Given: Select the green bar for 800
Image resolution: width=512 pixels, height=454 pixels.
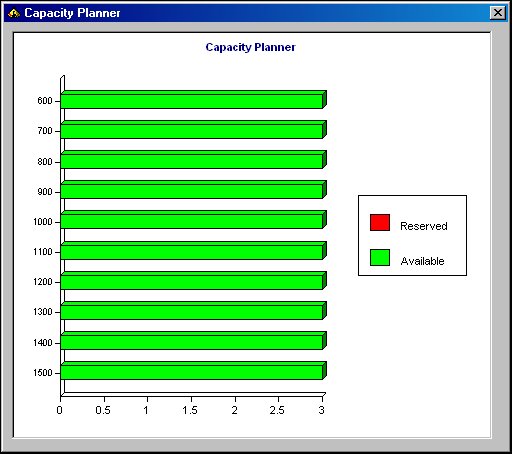Looking at the screenshot, I should click(193, 160).
